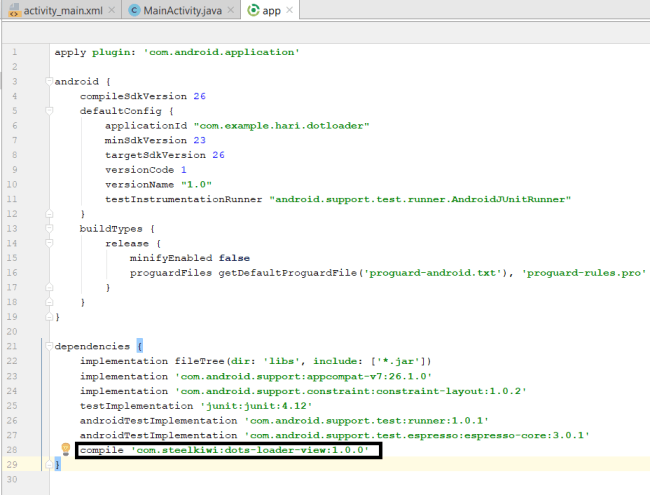Click targetSdkVersion value 26
Screen dimensions: 650x495
(x=218, y=155)
